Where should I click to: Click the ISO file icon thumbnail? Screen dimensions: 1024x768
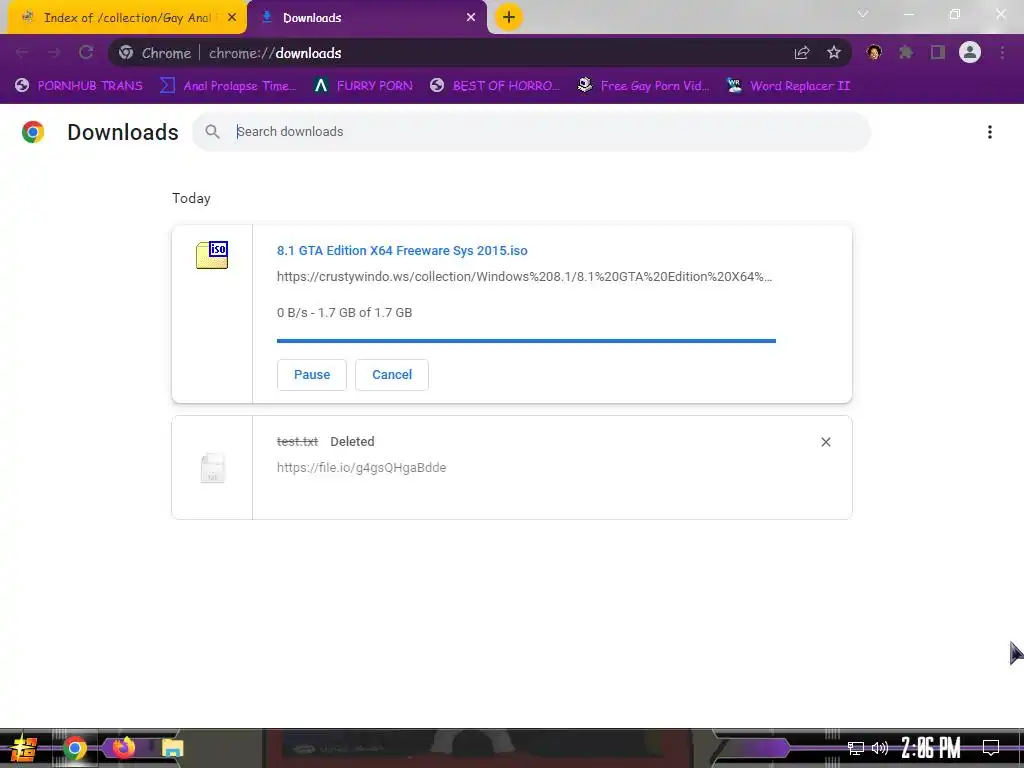tap(212, 255)
